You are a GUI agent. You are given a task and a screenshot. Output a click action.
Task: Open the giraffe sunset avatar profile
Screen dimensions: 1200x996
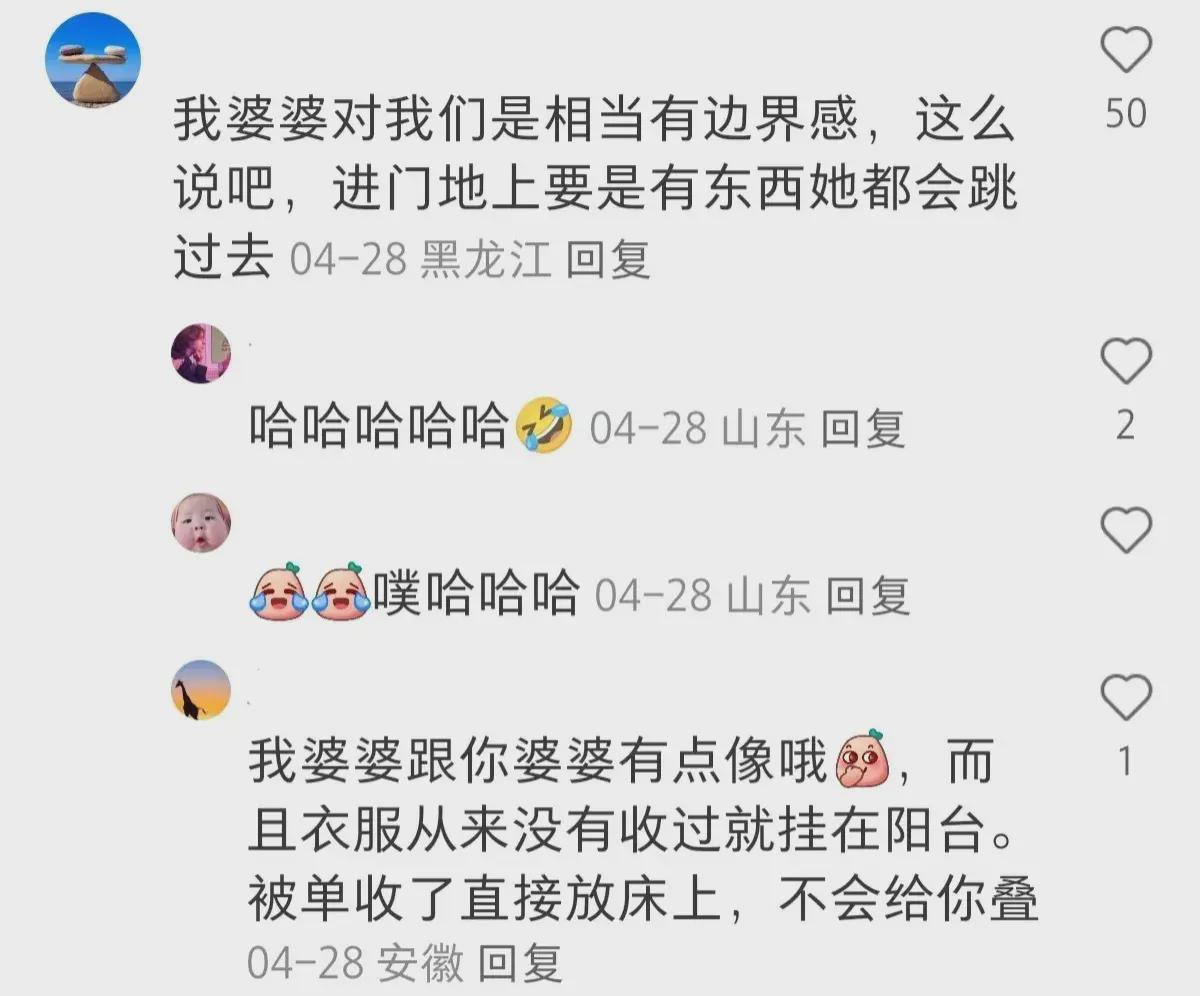[x=201, y=690]
